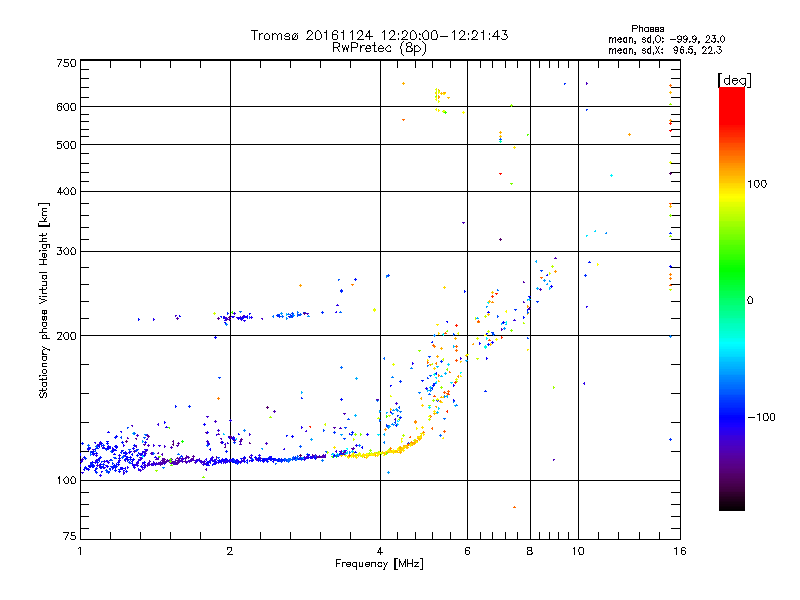Screen dimensions: 800x600
Task: Click the colorbar tick label '-100'
Action: click(x=761, y=417)
